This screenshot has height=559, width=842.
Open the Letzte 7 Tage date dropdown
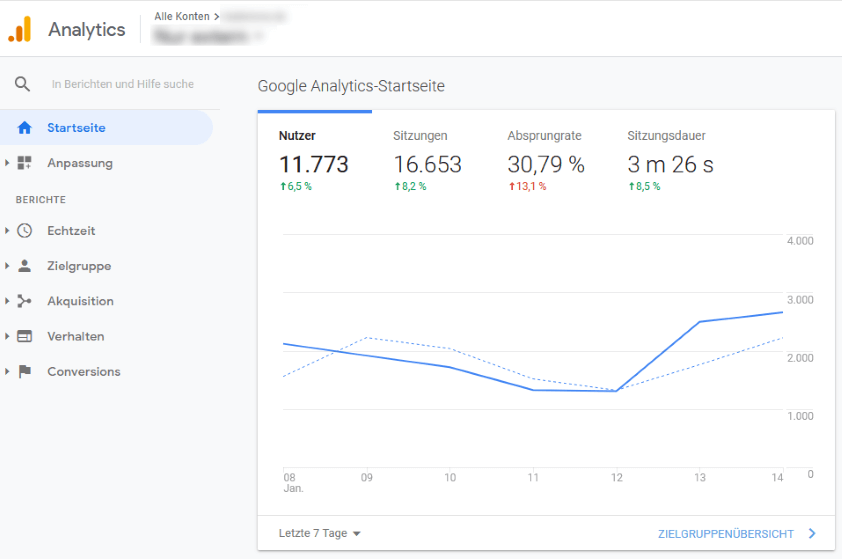point(319,533)
